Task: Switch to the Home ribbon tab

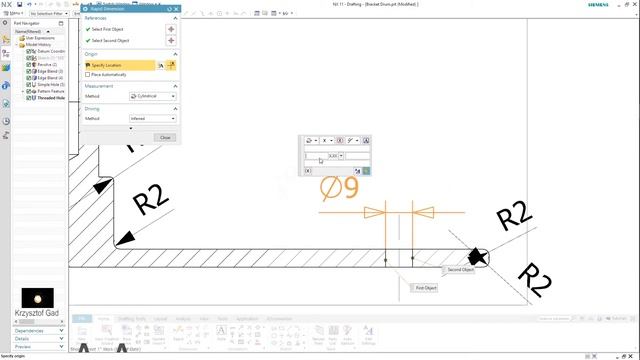Action: 103,319
